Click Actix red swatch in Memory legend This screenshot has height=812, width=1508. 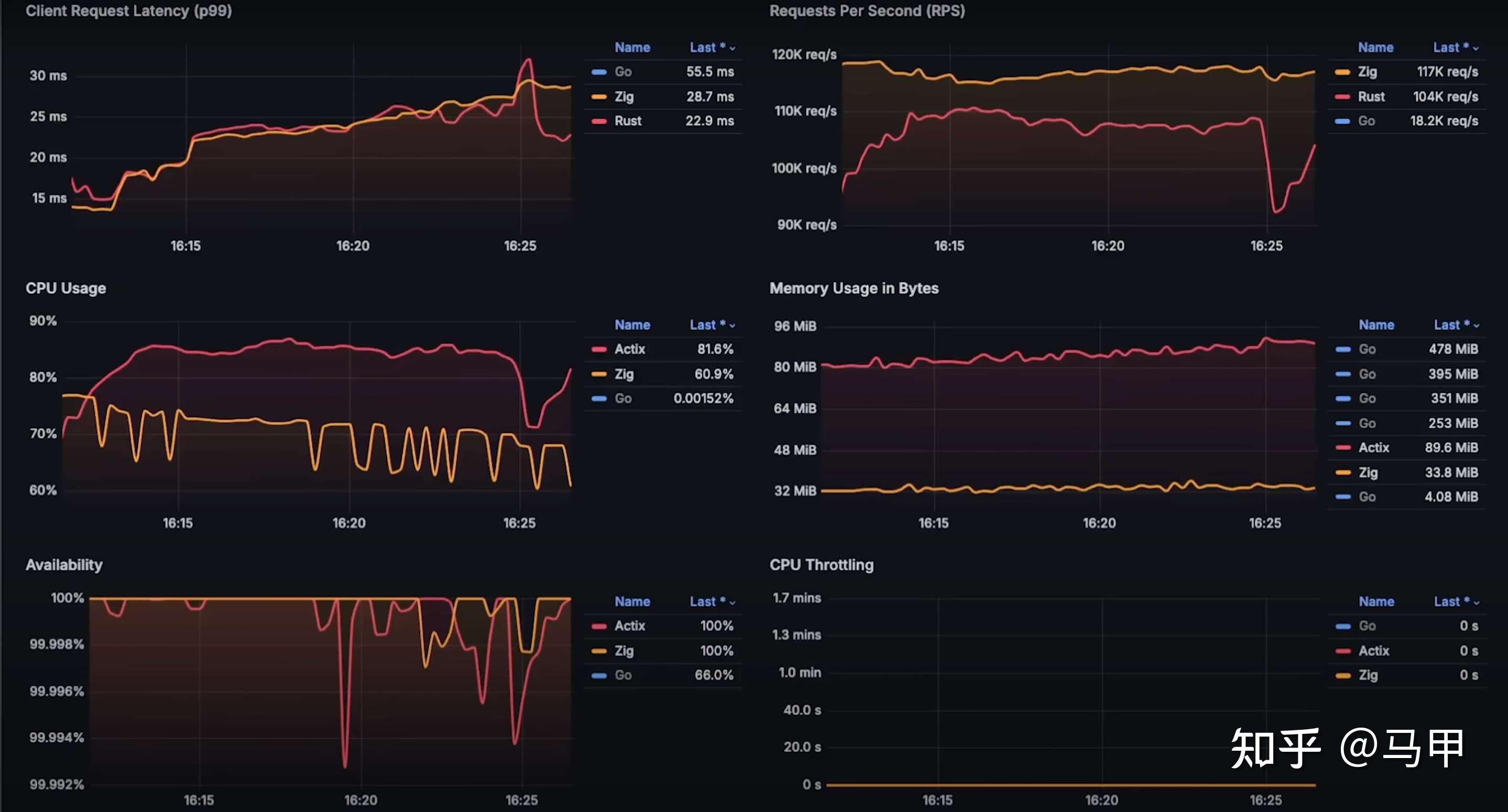click(x=1343, y=448)
